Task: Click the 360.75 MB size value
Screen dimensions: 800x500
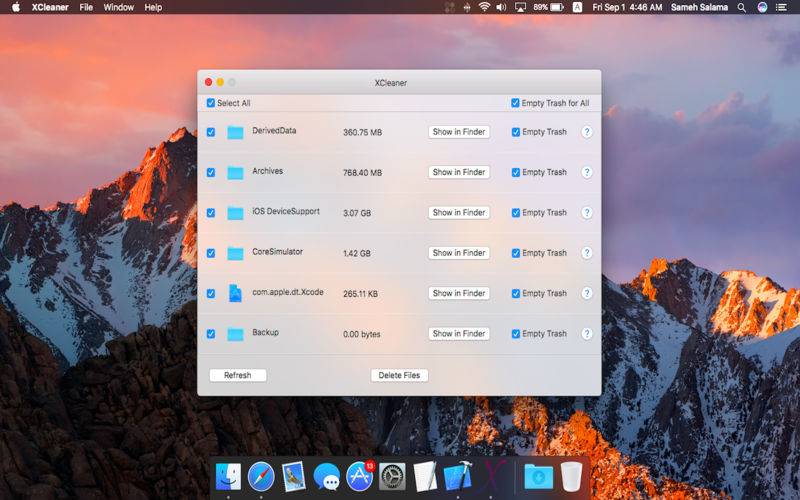Action: pyautogui.click(x=362, y=132)
